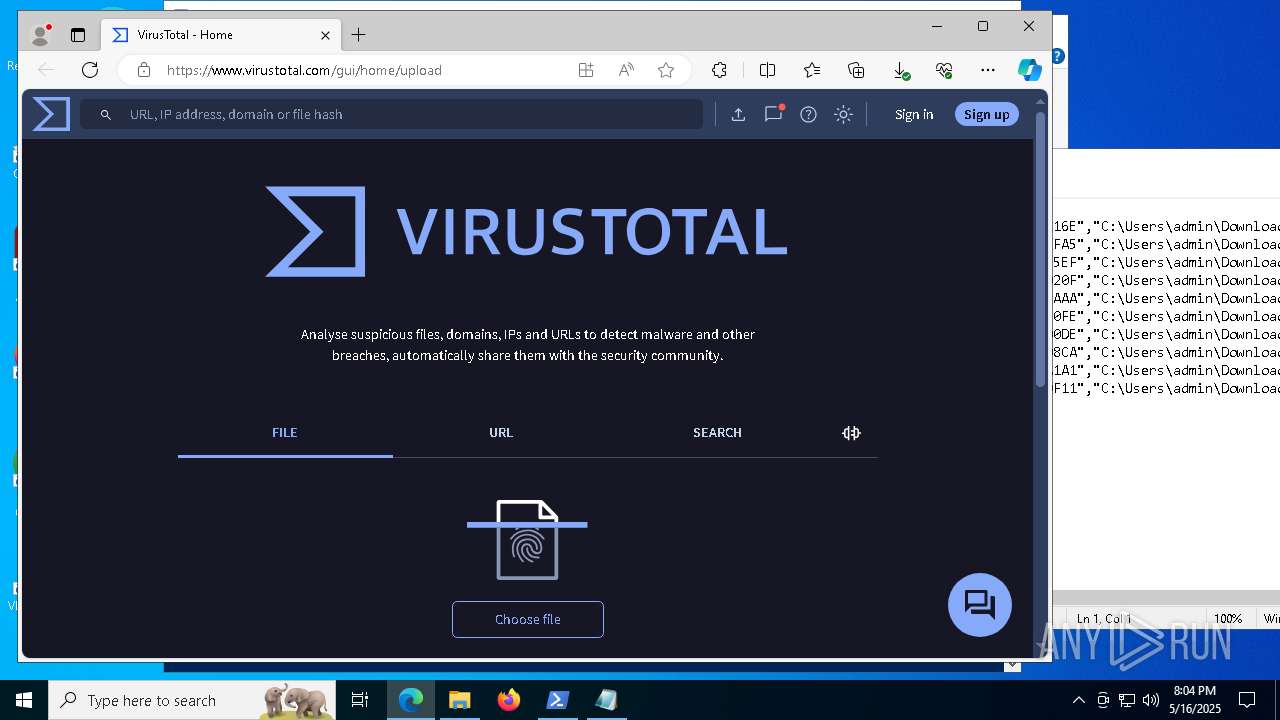Click the upload file icon in header
Screen dimensions: 1280x720
click(x=738, y=114)
